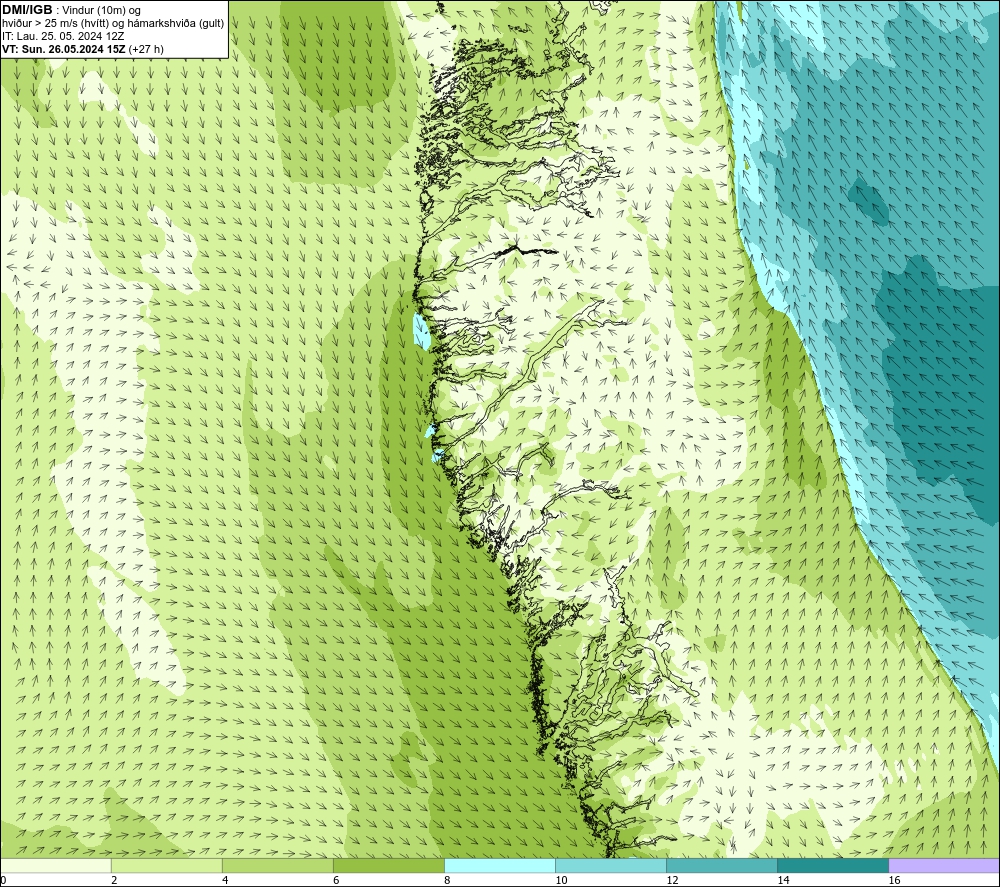The width and height of the screenshot is (1000, 887).
Task: Click the legend label '2'
Action: [x=114, y=881]
